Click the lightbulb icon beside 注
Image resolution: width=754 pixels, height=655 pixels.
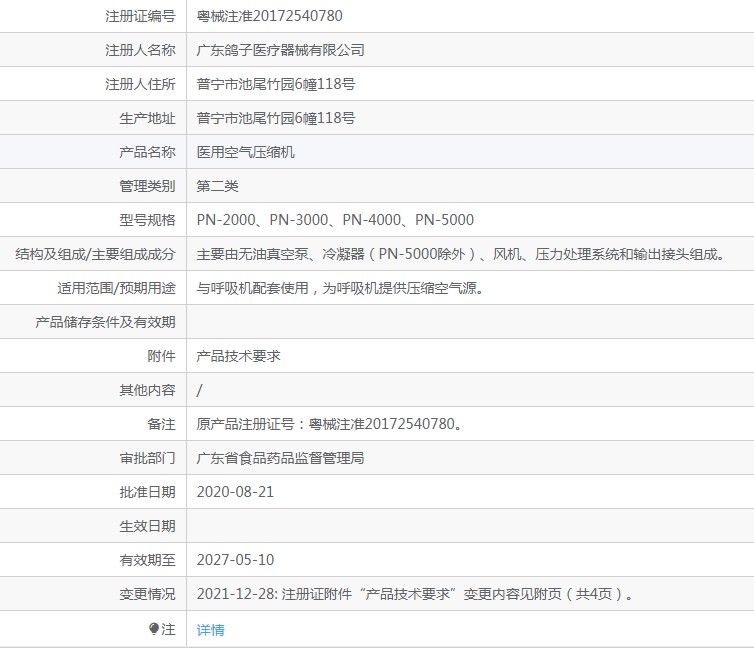click(154, 629)
